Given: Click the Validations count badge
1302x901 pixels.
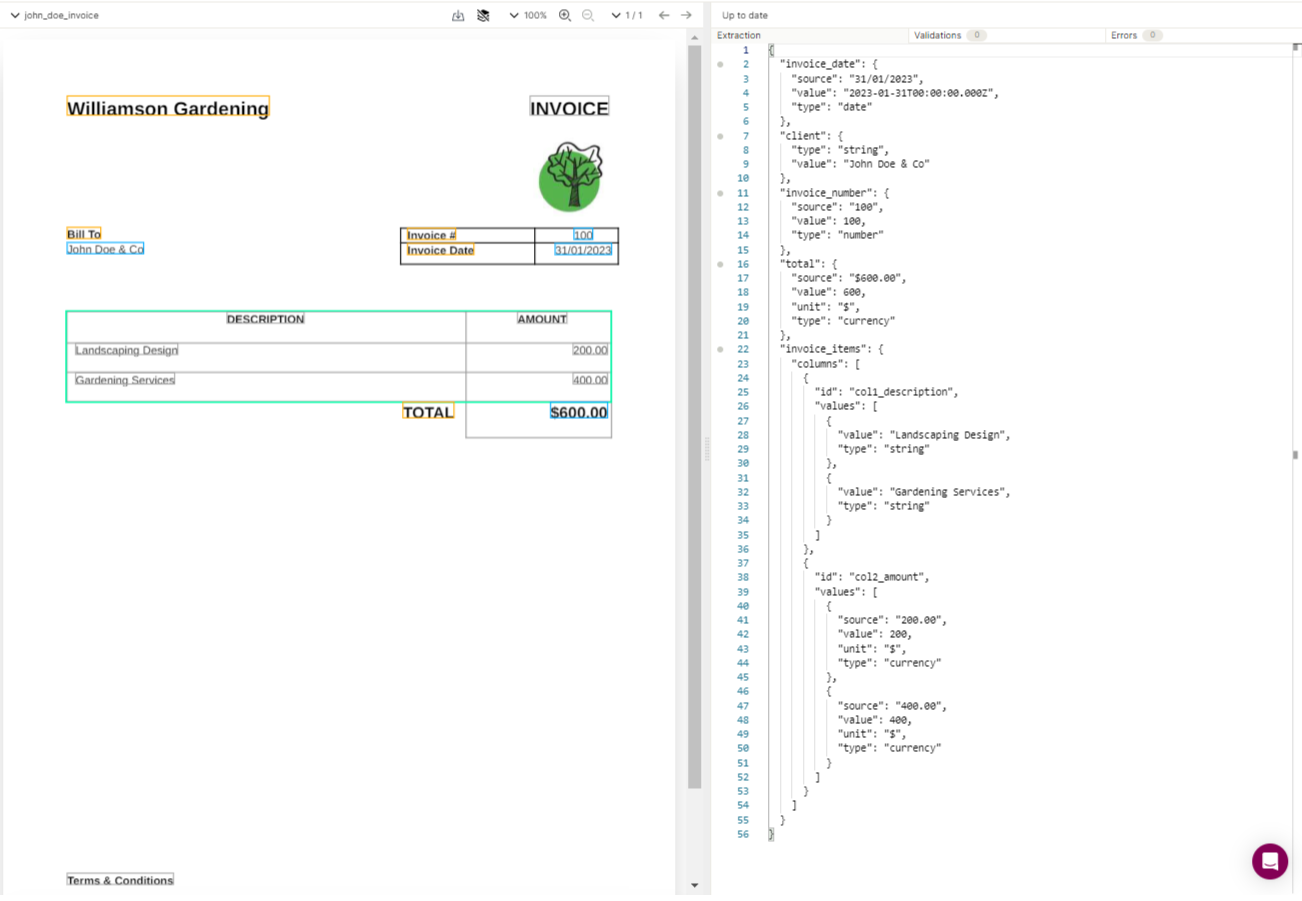Looking at the screenshot, I should click(976, 35).
